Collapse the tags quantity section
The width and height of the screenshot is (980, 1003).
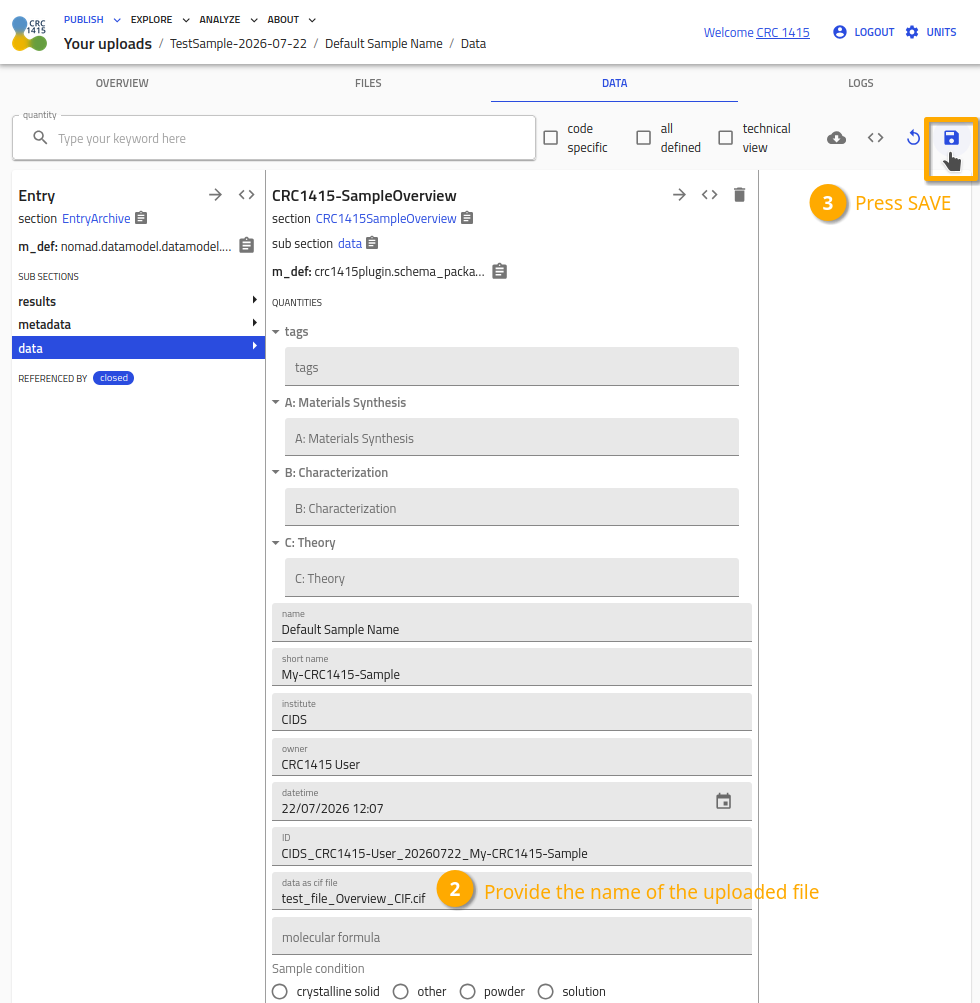(276, 331)
